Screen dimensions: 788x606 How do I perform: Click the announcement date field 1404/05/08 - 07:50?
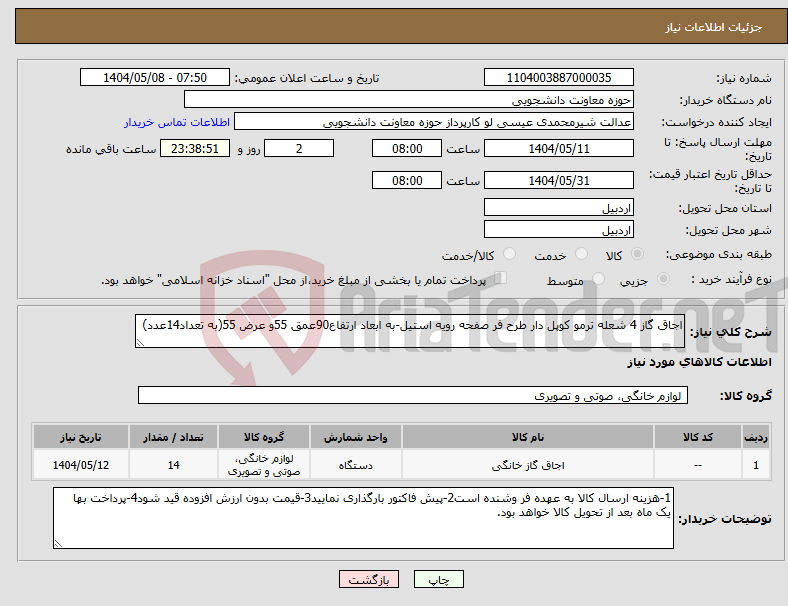pos(155,77)
